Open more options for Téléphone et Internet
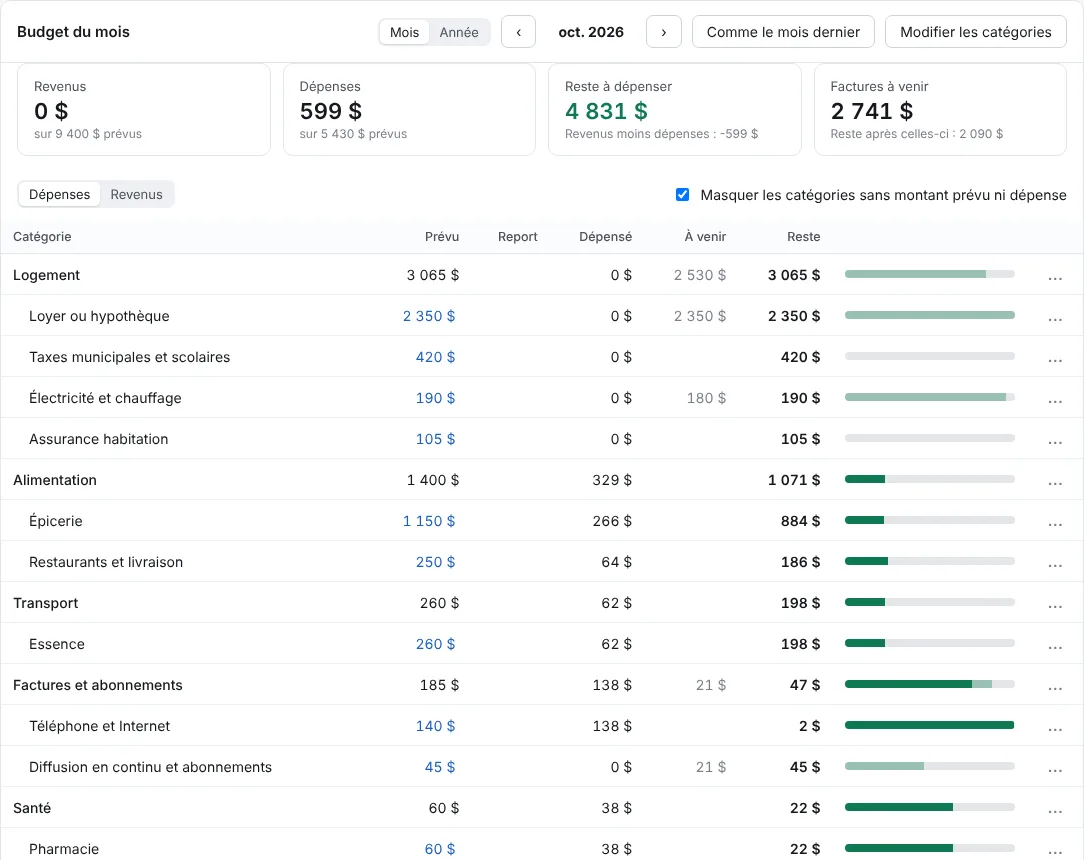The height and width of the screenshot is (860, 1084). click(1055, 727)
